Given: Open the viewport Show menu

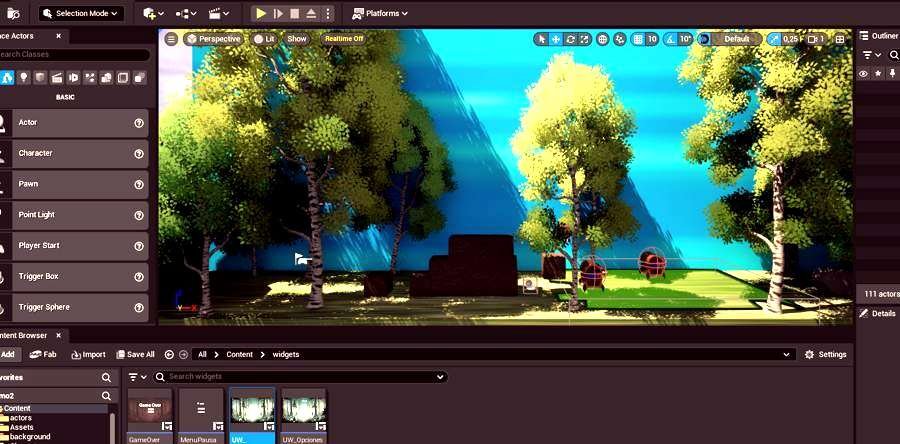Looking at the screenshot, I should 297,39.
